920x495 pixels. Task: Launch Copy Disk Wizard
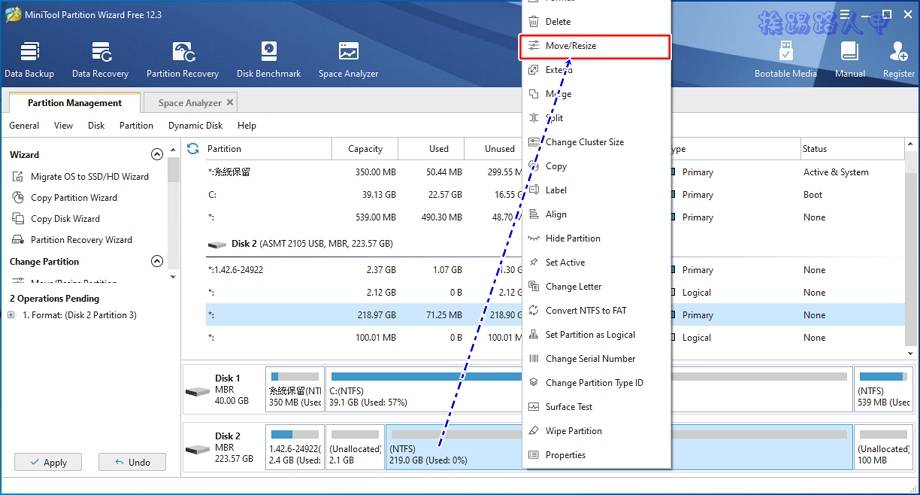click(56, 219)
